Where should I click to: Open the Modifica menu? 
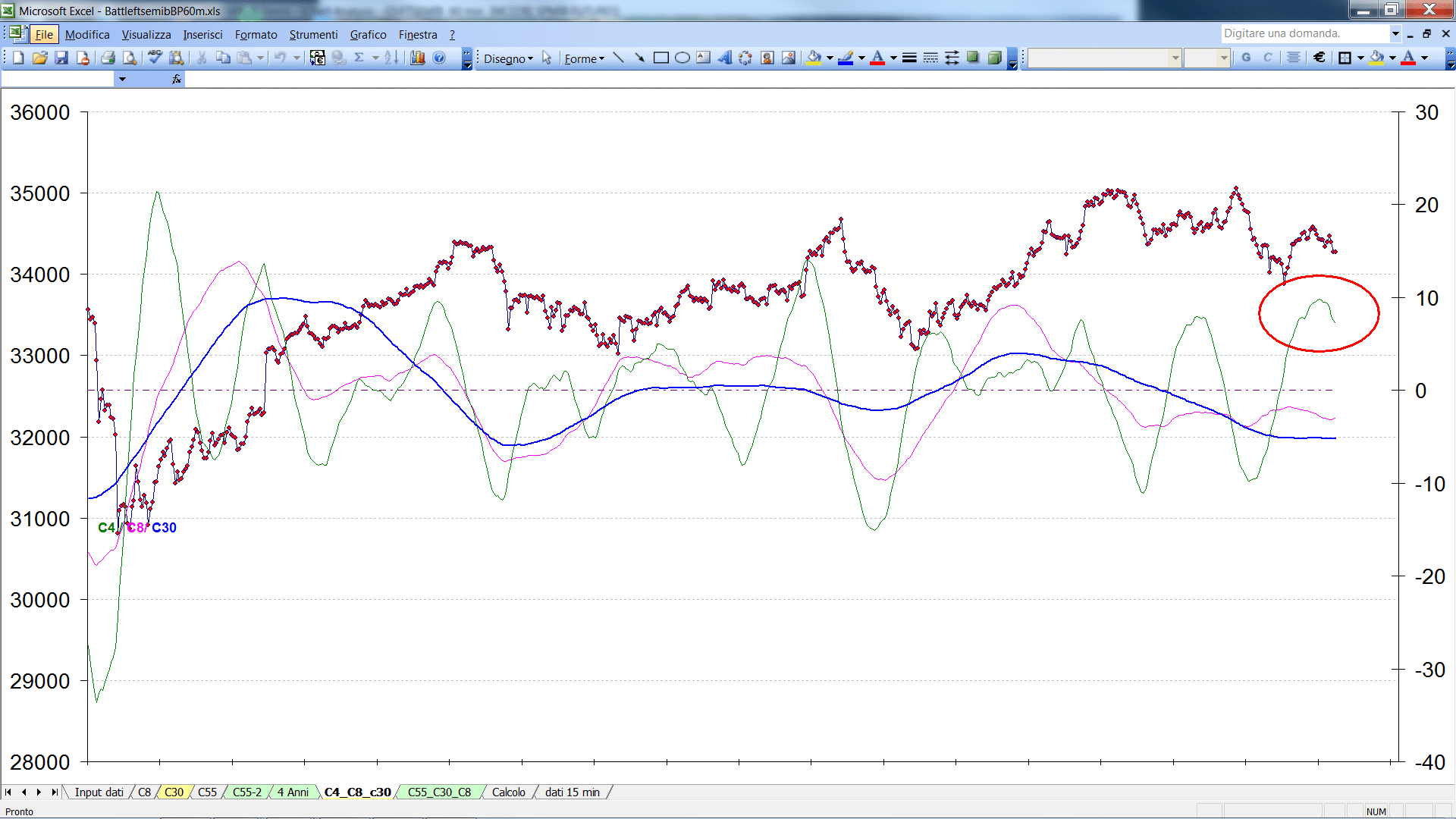(x=87, y=34)
